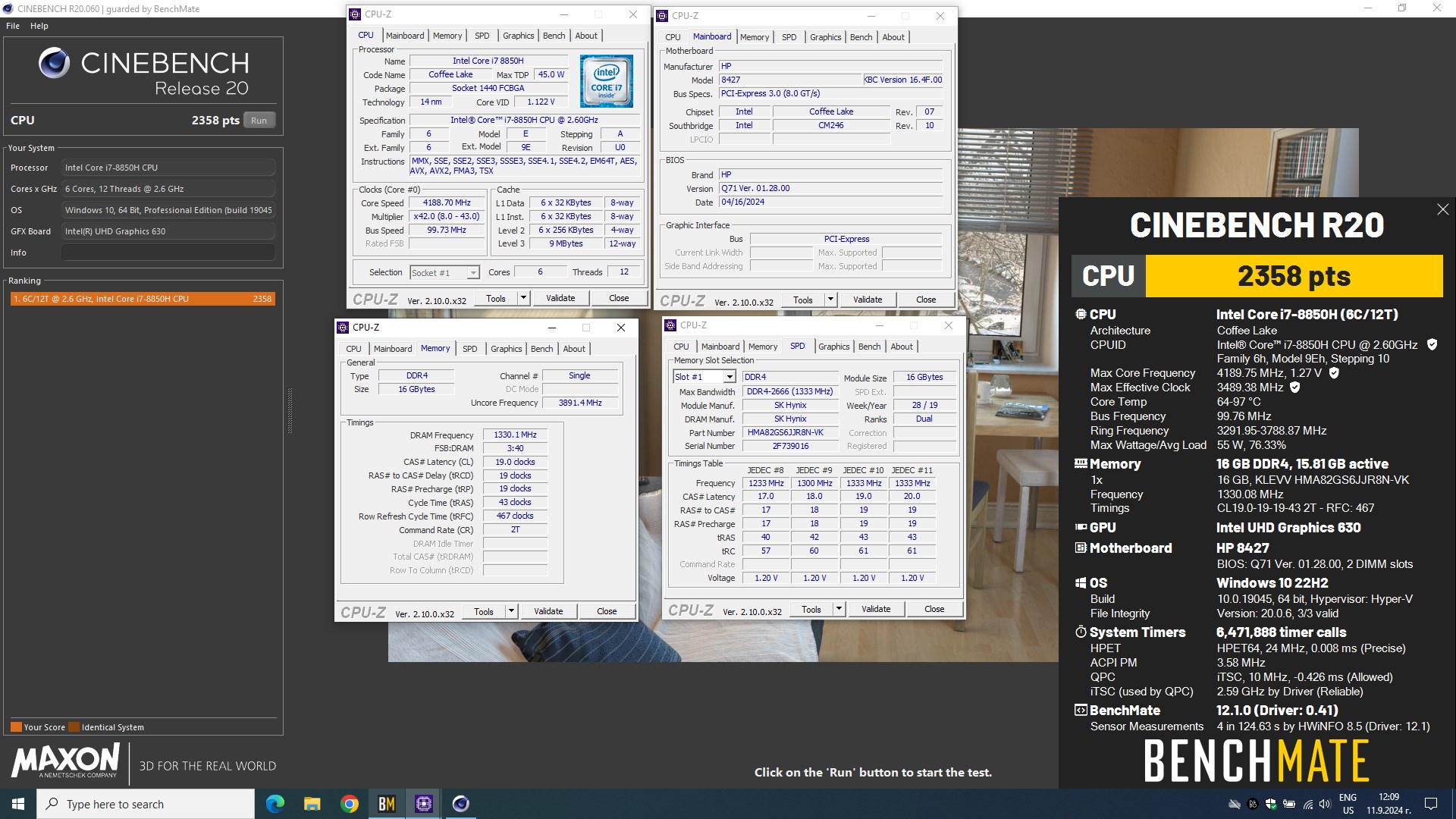Switch to BenchMate via taskbar BM icon
Viewport: 1456px width, 819px height.
(386, 804)
